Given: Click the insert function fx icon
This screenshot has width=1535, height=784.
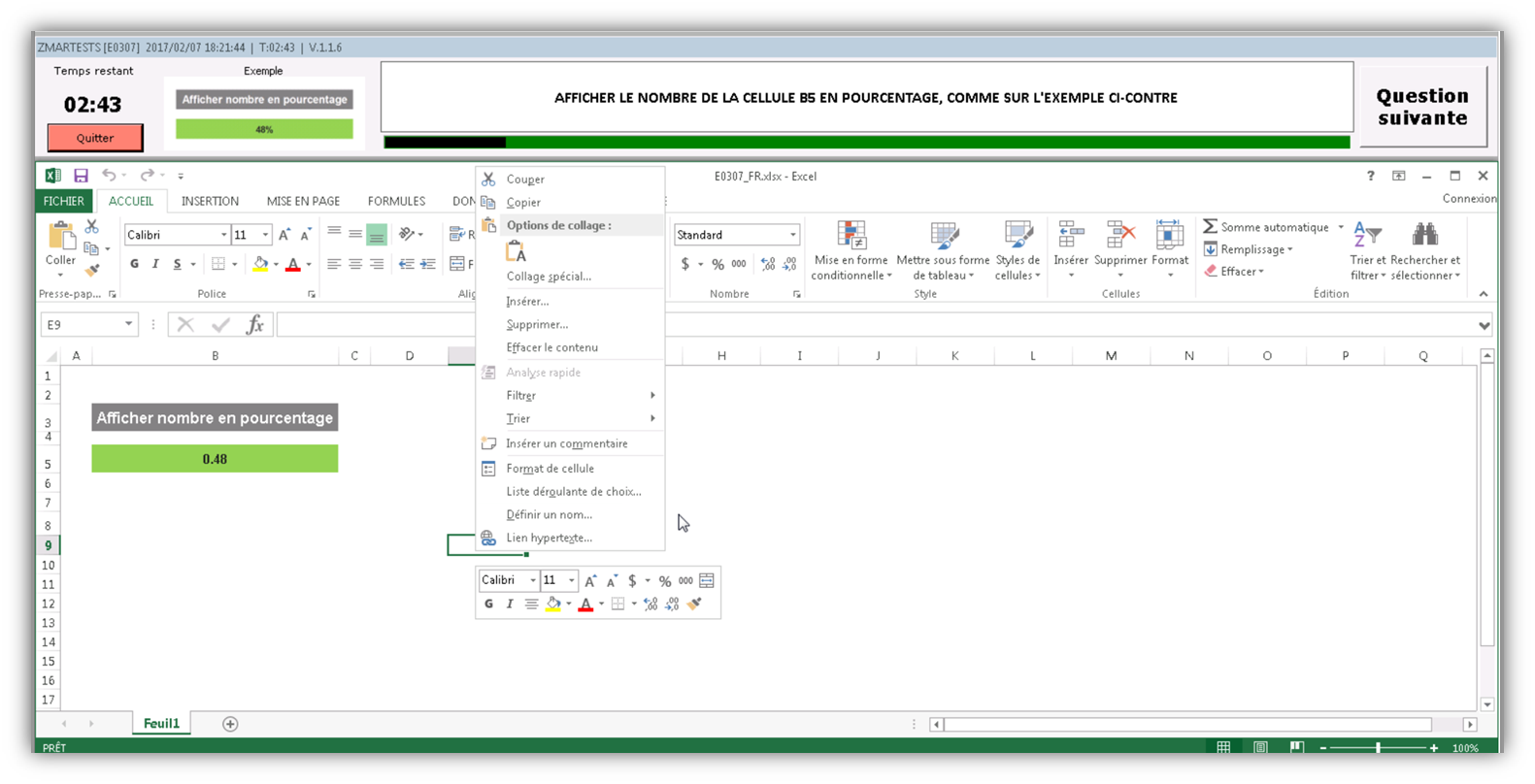Looking at the screenshot, I should click(x=254, y=325).
